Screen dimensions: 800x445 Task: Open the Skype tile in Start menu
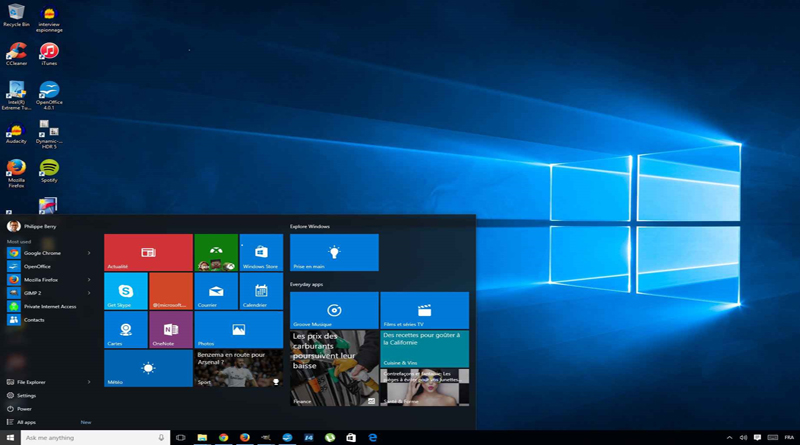pyautogui.click(x=125, y=291)
